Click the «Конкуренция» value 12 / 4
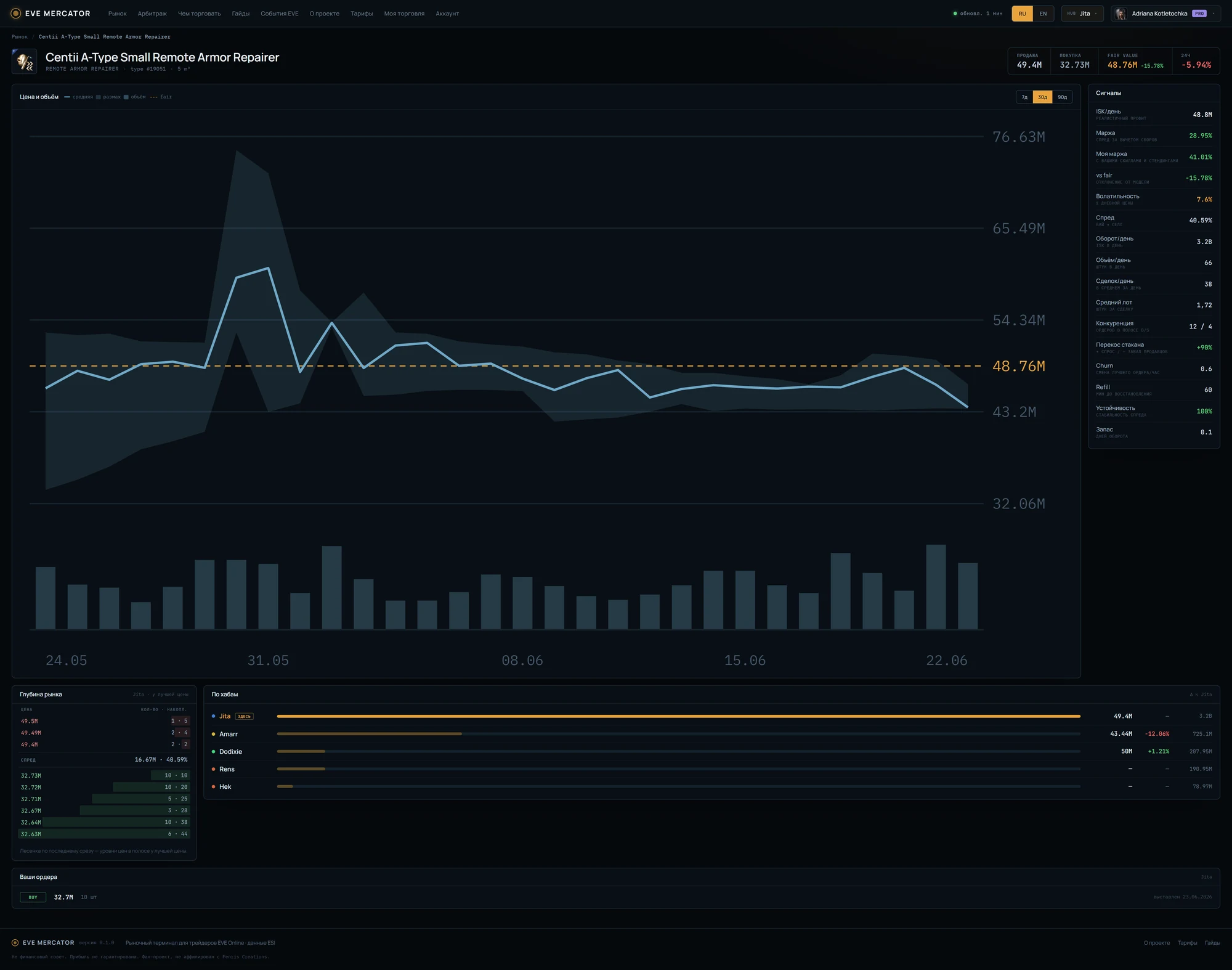The width and height of the screenshot is (1232, 970). point(1200,327)
